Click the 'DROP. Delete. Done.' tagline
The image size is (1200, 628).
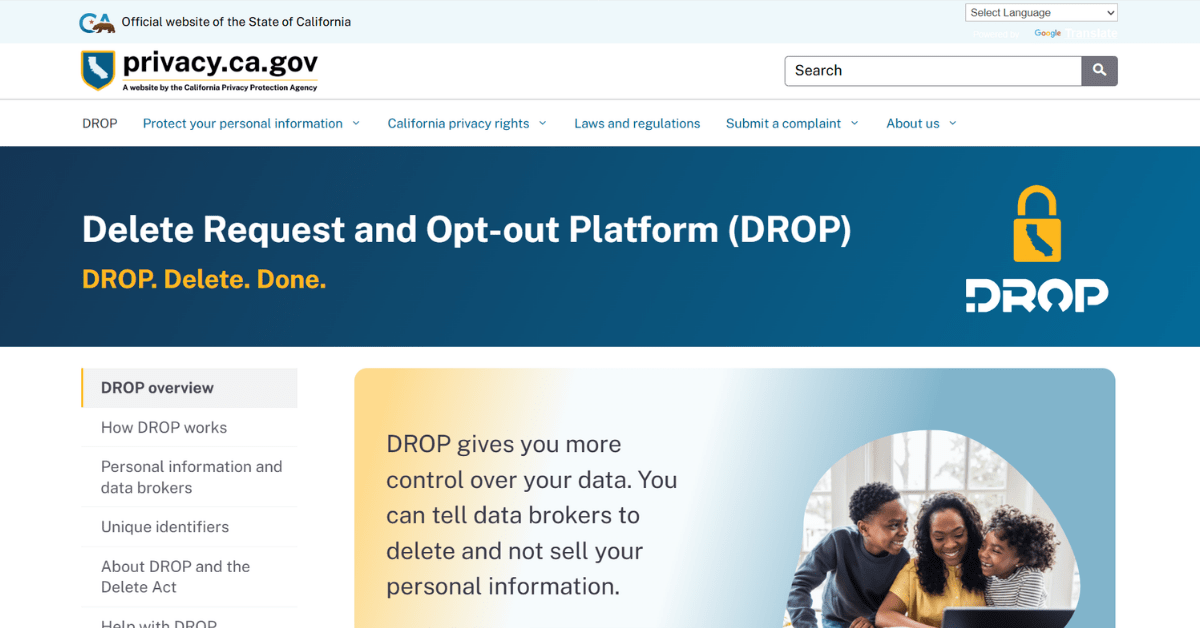[204, 279]
